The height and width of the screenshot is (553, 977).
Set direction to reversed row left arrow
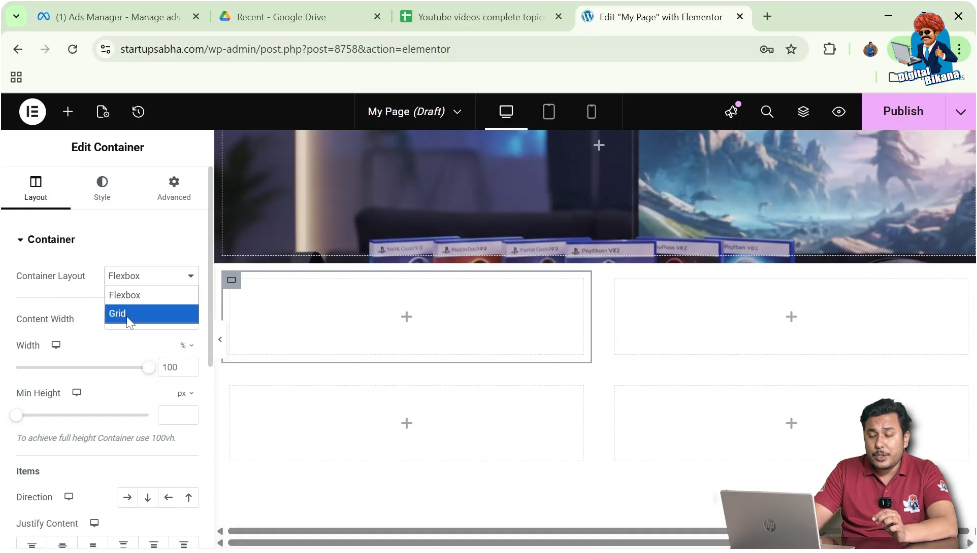coord(168,498)
